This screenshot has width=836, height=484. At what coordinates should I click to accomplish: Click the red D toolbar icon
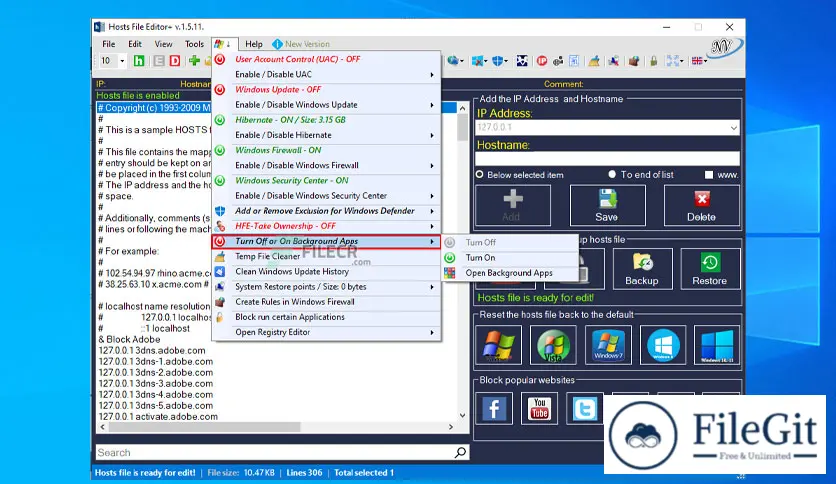click(x=174, y=61)
